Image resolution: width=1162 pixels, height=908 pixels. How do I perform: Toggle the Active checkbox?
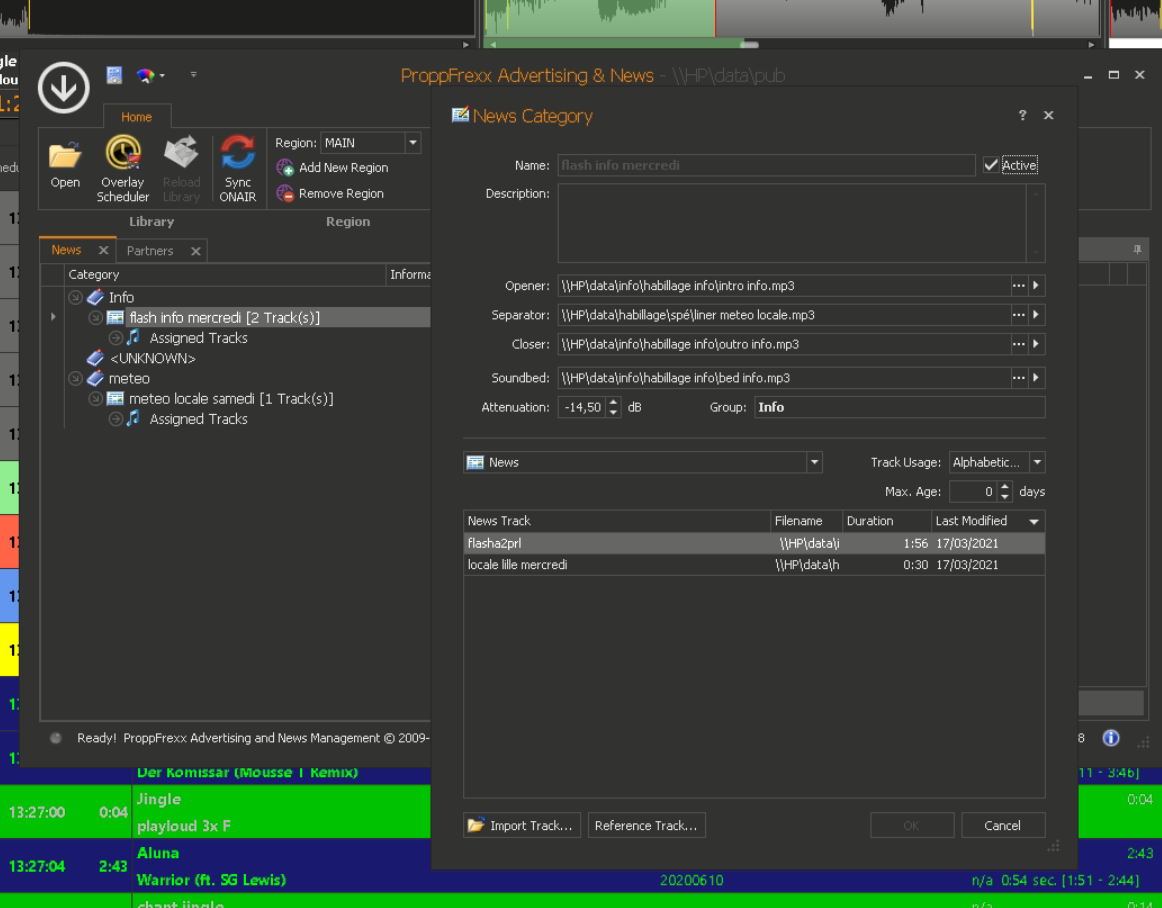pos(990,165)
